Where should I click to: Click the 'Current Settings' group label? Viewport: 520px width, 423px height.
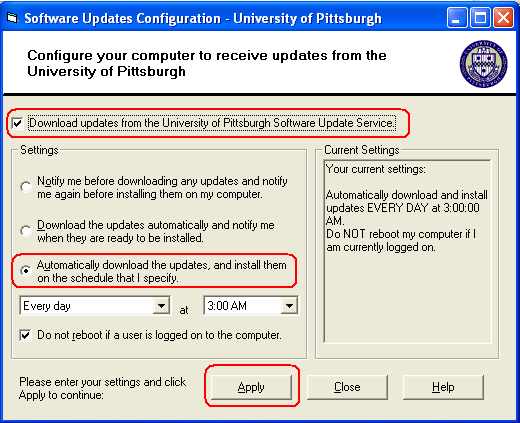pos(362,150)
